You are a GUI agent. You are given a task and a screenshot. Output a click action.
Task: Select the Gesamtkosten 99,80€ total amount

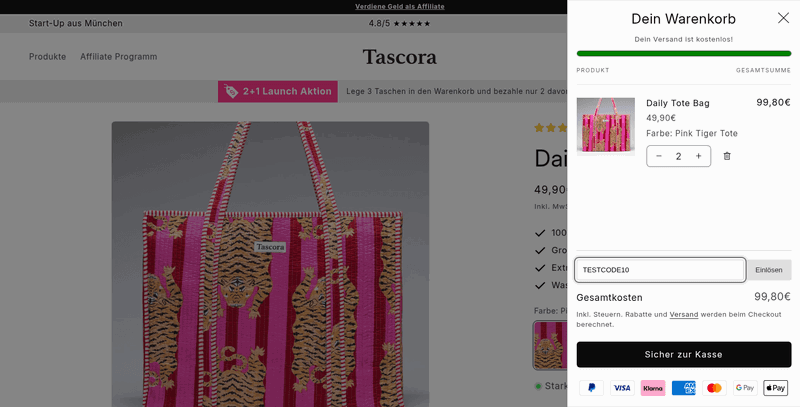pyautogui.click(x=772, y=297)
